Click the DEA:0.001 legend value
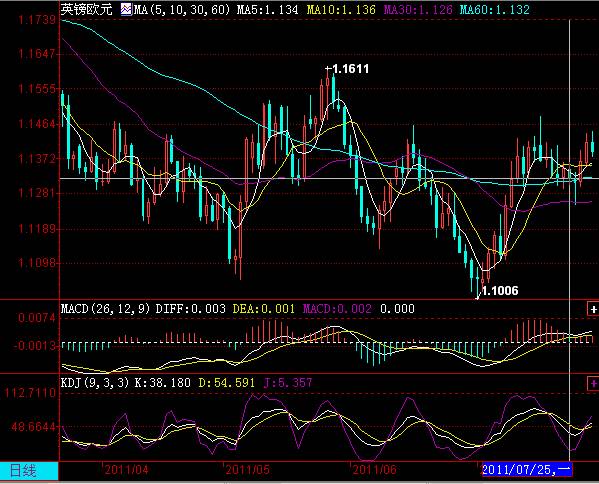This screenshot has width=599, height=484. coord(264,309)
